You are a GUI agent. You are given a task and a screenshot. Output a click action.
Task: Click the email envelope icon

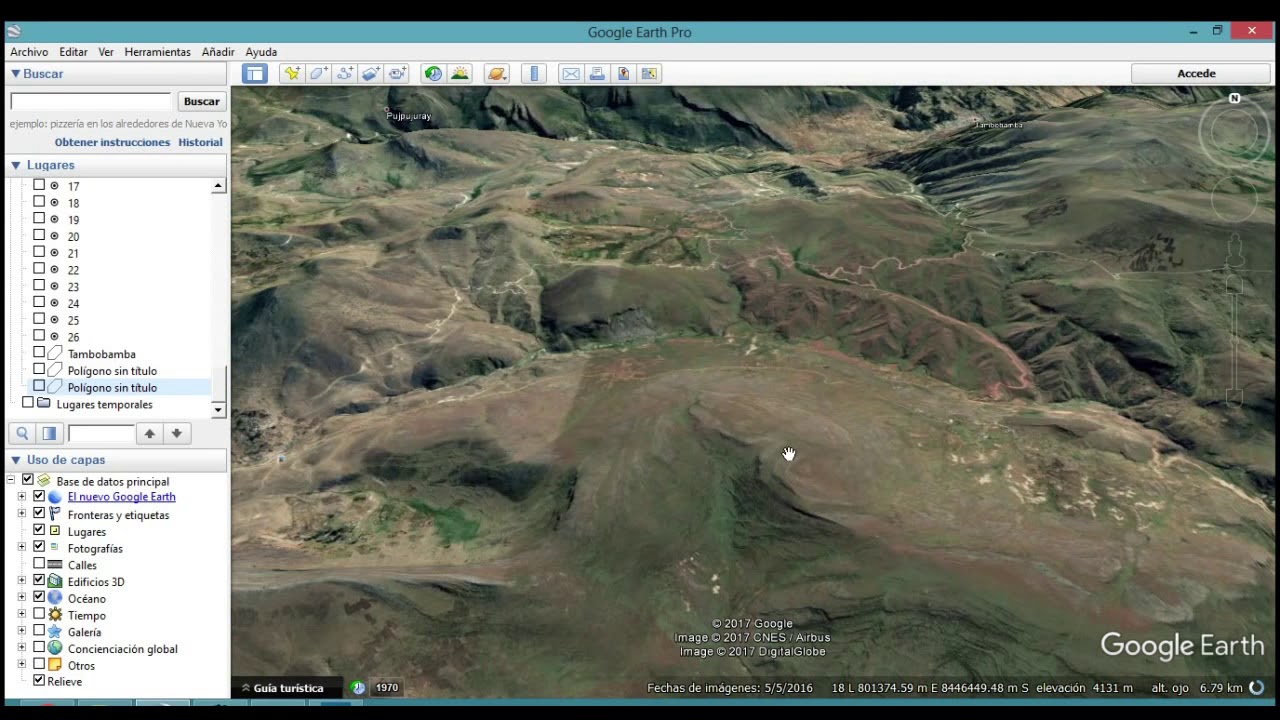(x=571, y=73)
